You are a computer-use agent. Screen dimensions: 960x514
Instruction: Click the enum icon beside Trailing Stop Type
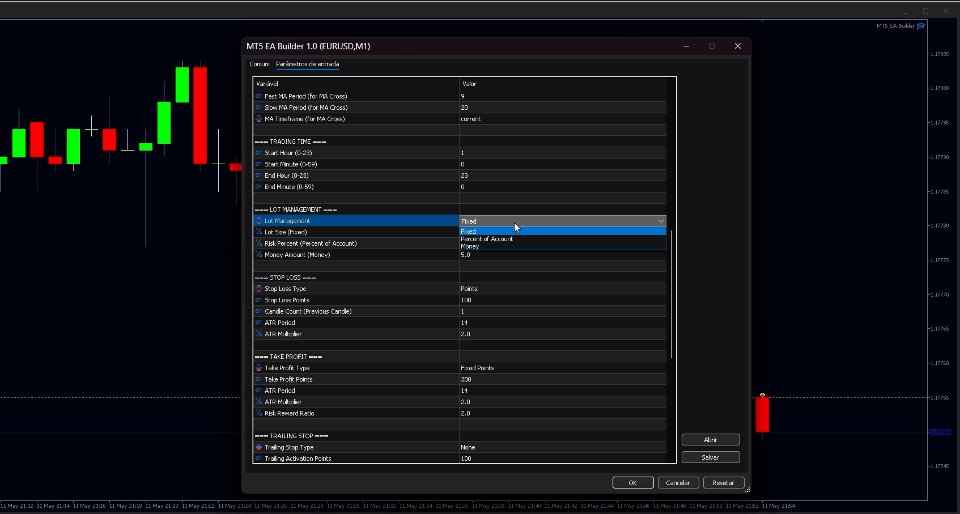pos(258,447)
